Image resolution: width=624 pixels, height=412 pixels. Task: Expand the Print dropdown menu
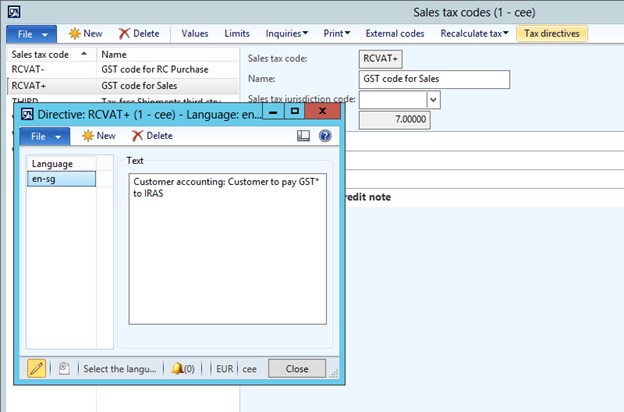coord(337,33)
